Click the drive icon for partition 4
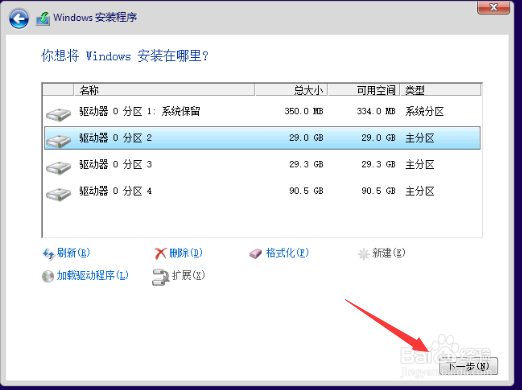Image resolution: width=522 pixels, height=390 pixels. [58, 194]
